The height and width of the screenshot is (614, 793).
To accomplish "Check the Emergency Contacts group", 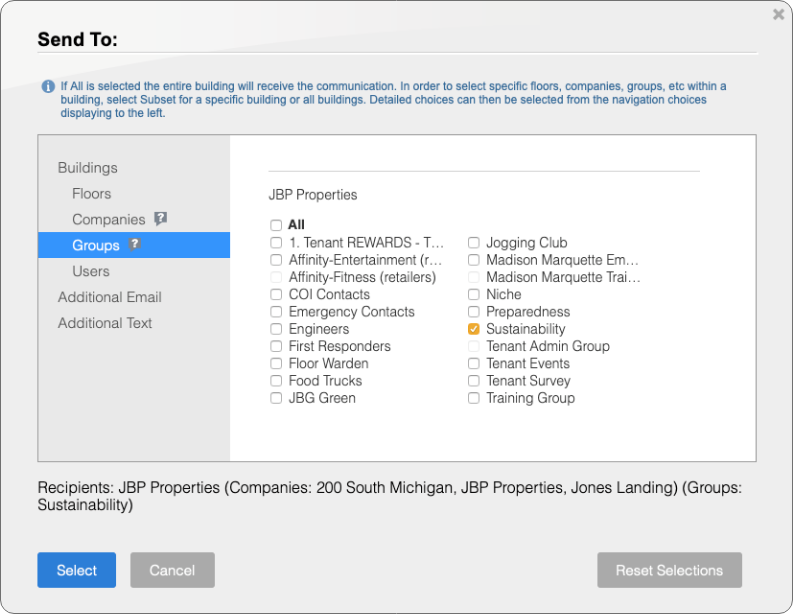I will click(276, 312).
